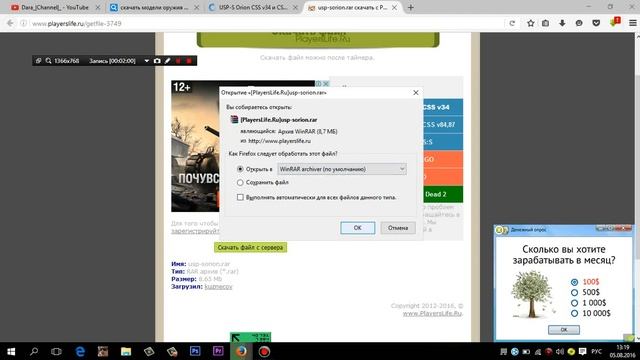Click the pencil draw icon on recorder bar
Viewport: 640px width, 360px height.
167,61
